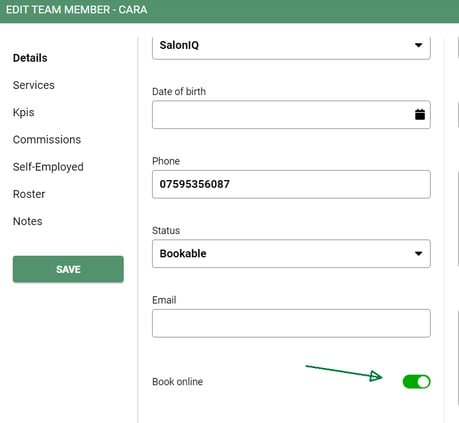
Task: Open the Notes section
Action: click(x=28, y=221)
